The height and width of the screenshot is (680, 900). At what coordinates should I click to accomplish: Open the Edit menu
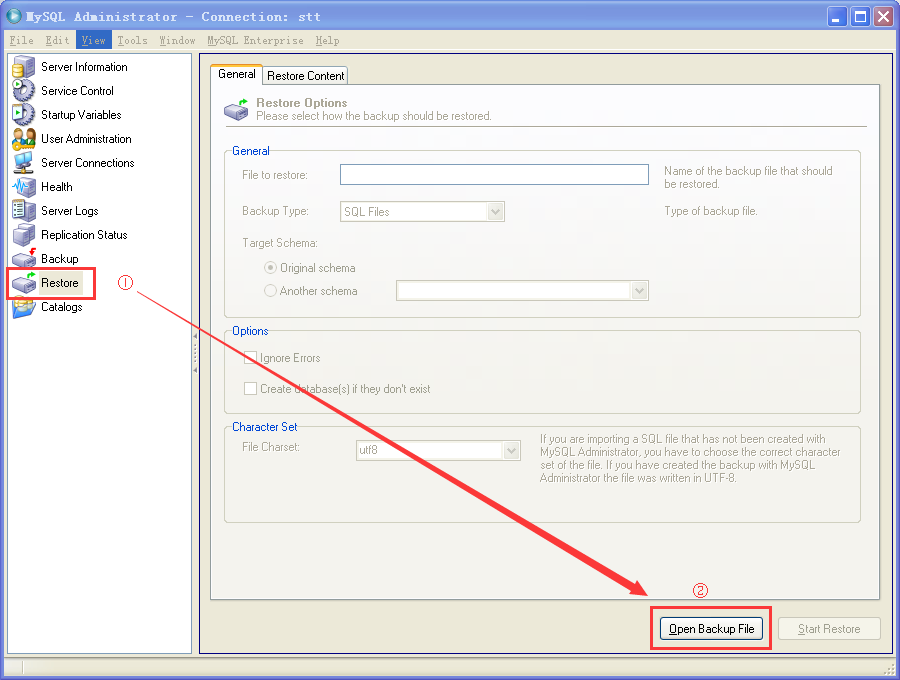[57, 40]
